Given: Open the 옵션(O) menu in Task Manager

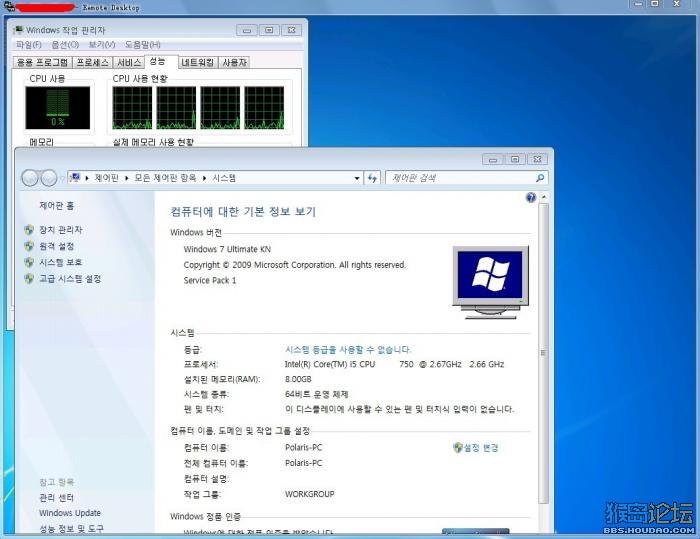Looking at the screenshot, I should (x=65, y=45).
